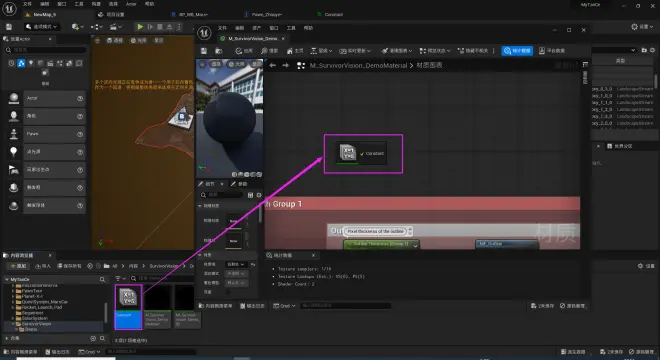Image resolution: width=660 pixels, height=360 pixels.
Task: Switch to the 项目设置 tab
Action: point(111,15)
